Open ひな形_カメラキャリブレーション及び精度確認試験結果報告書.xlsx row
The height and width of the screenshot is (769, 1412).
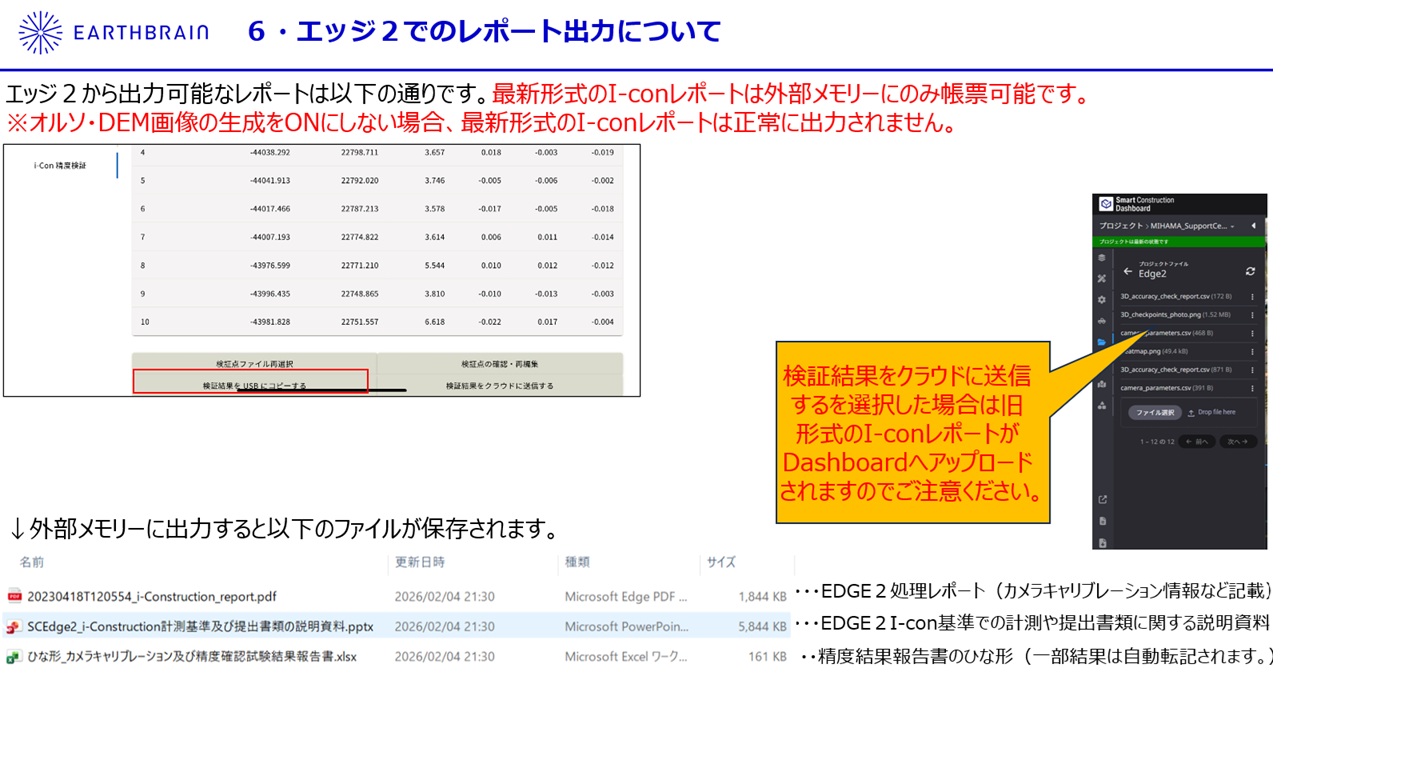[398, 657]
